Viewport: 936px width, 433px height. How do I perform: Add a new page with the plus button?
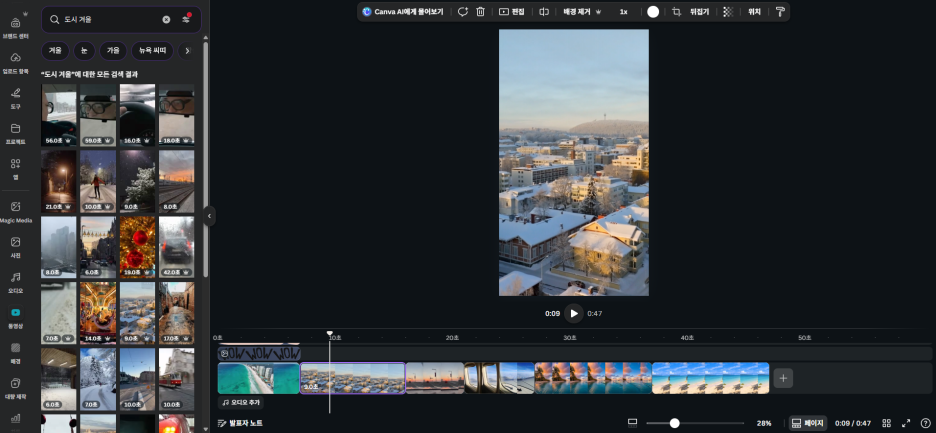783,378
